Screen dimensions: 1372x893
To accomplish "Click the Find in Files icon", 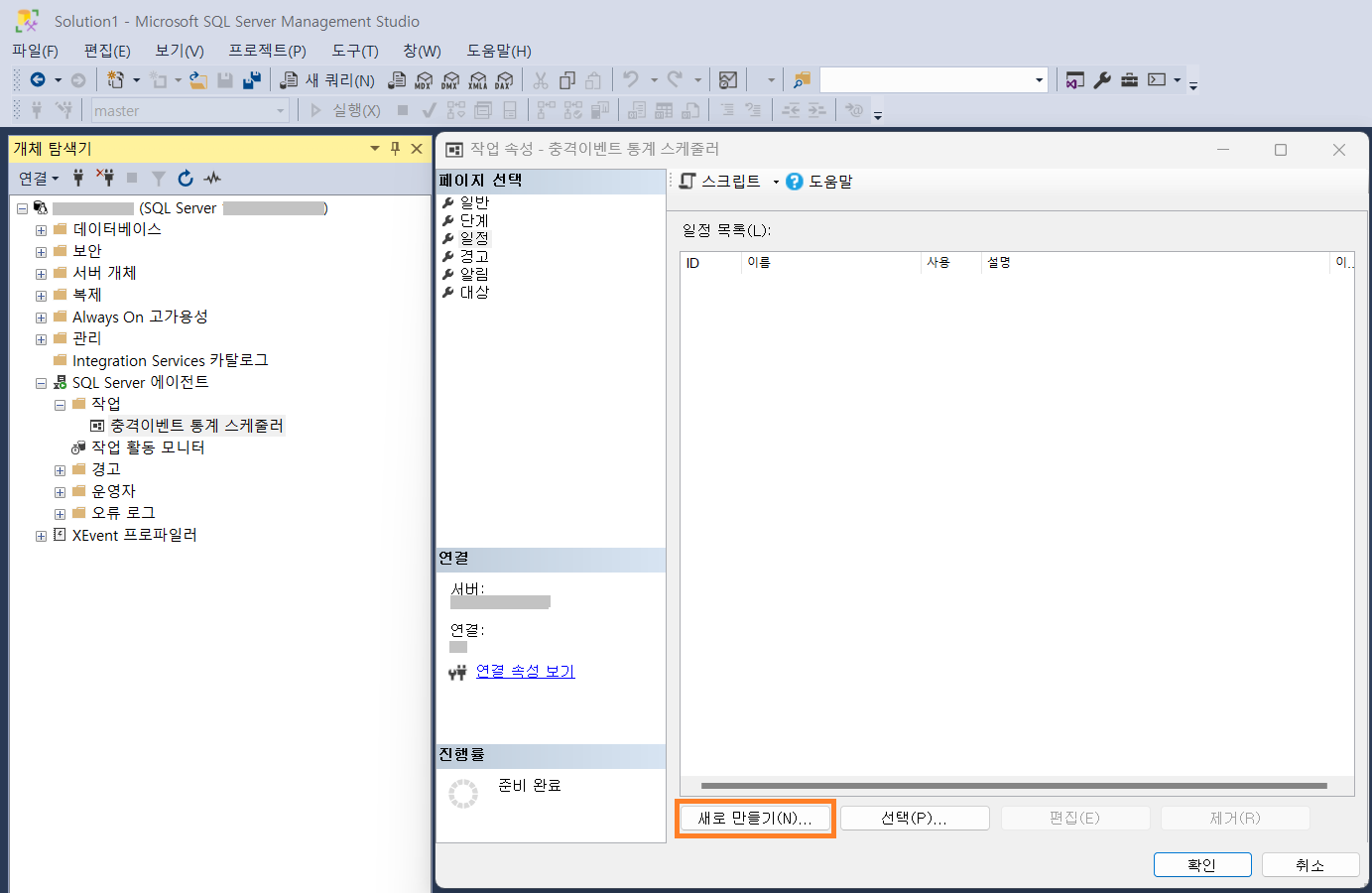I will pyautogui.click(x=802, y=80).
